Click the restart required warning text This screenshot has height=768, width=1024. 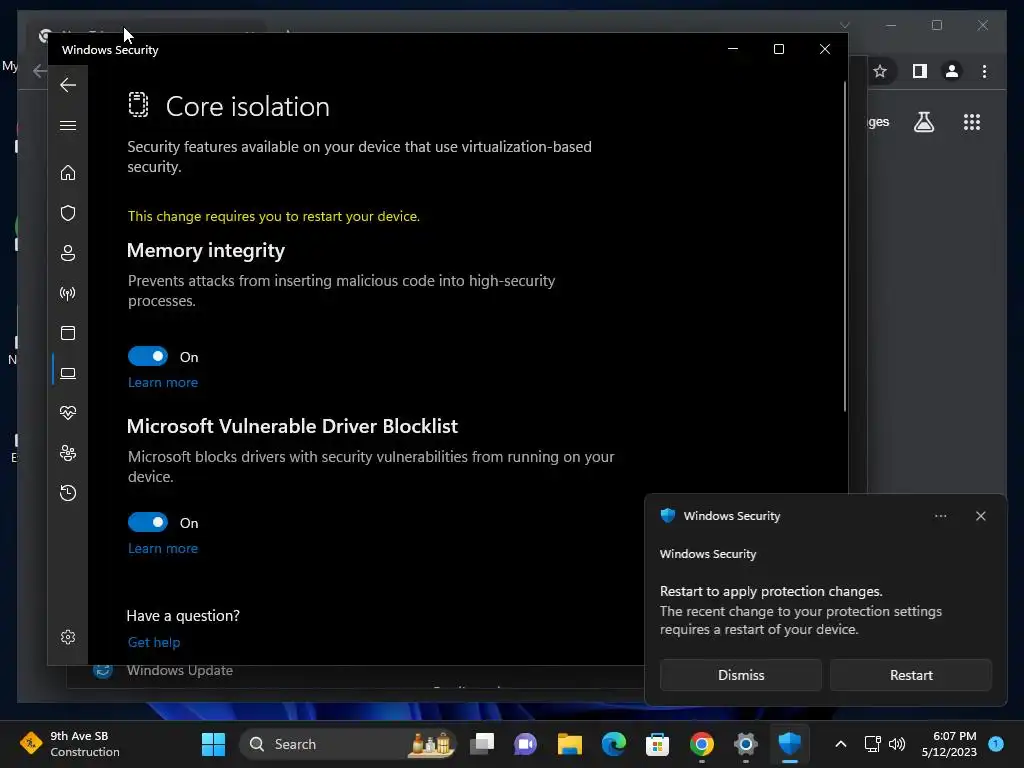tap(274, 216)
